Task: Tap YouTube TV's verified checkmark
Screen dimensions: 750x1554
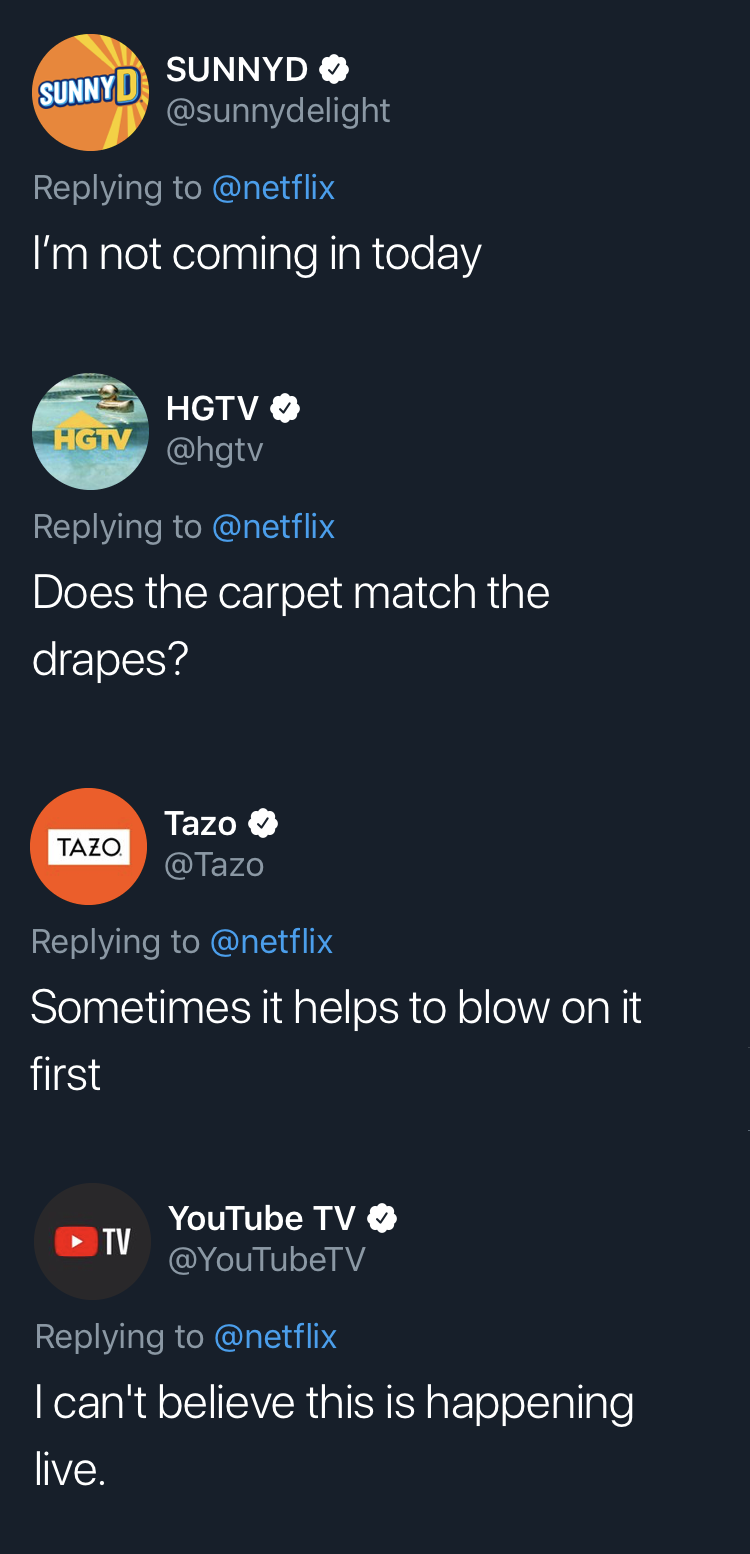Action: click(382, 1218)
